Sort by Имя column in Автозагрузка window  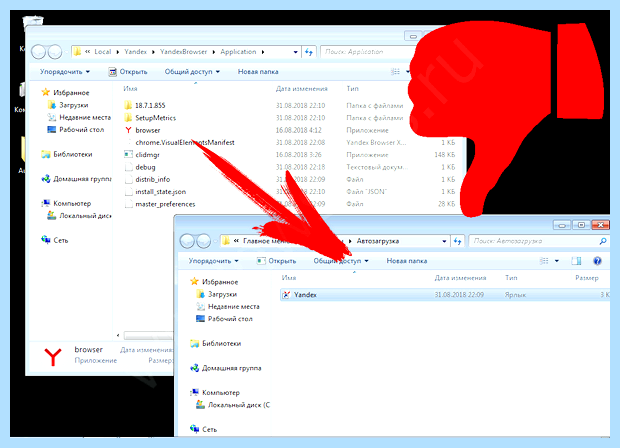tap(289, 278)
